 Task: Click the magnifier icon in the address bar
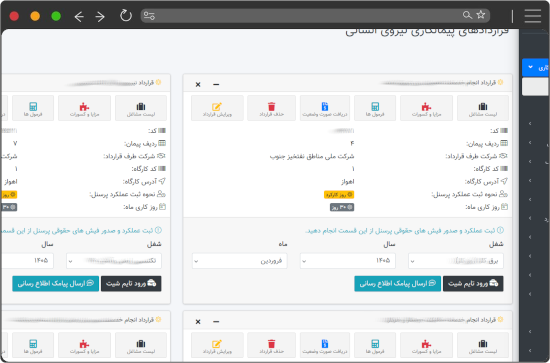(467, 15)
